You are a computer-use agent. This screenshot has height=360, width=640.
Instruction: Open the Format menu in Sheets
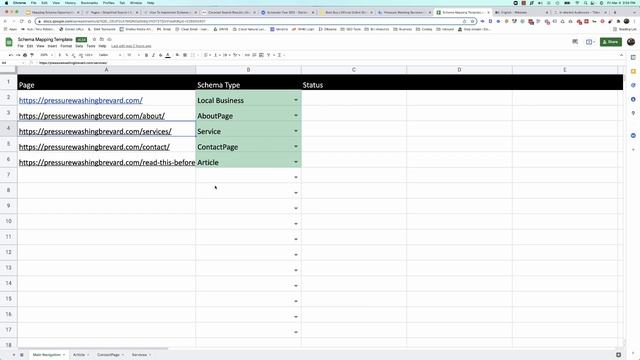point(66,46)
